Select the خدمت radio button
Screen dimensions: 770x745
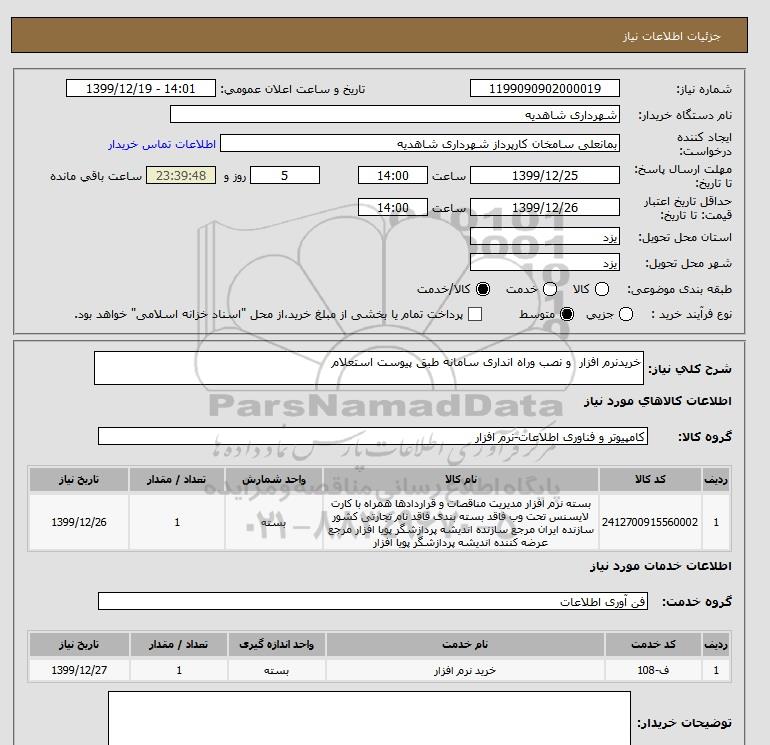(550, 289)
